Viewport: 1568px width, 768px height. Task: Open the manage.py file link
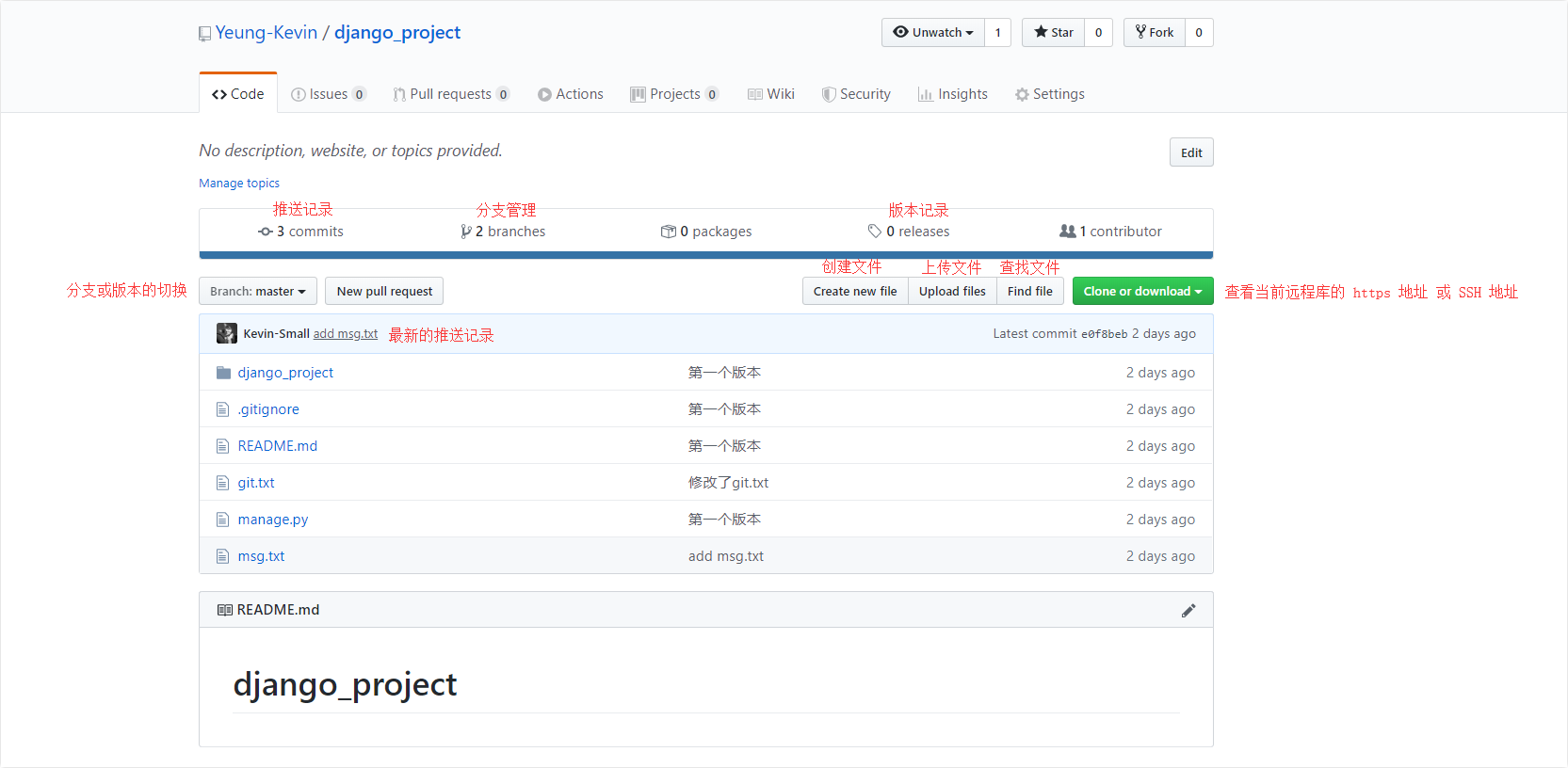point(273,520)
